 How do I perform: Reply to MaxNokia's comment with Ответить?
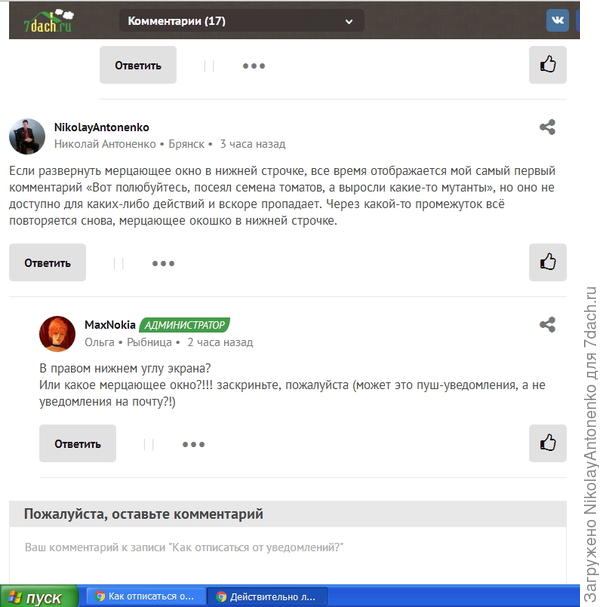[x=77, y=443]
